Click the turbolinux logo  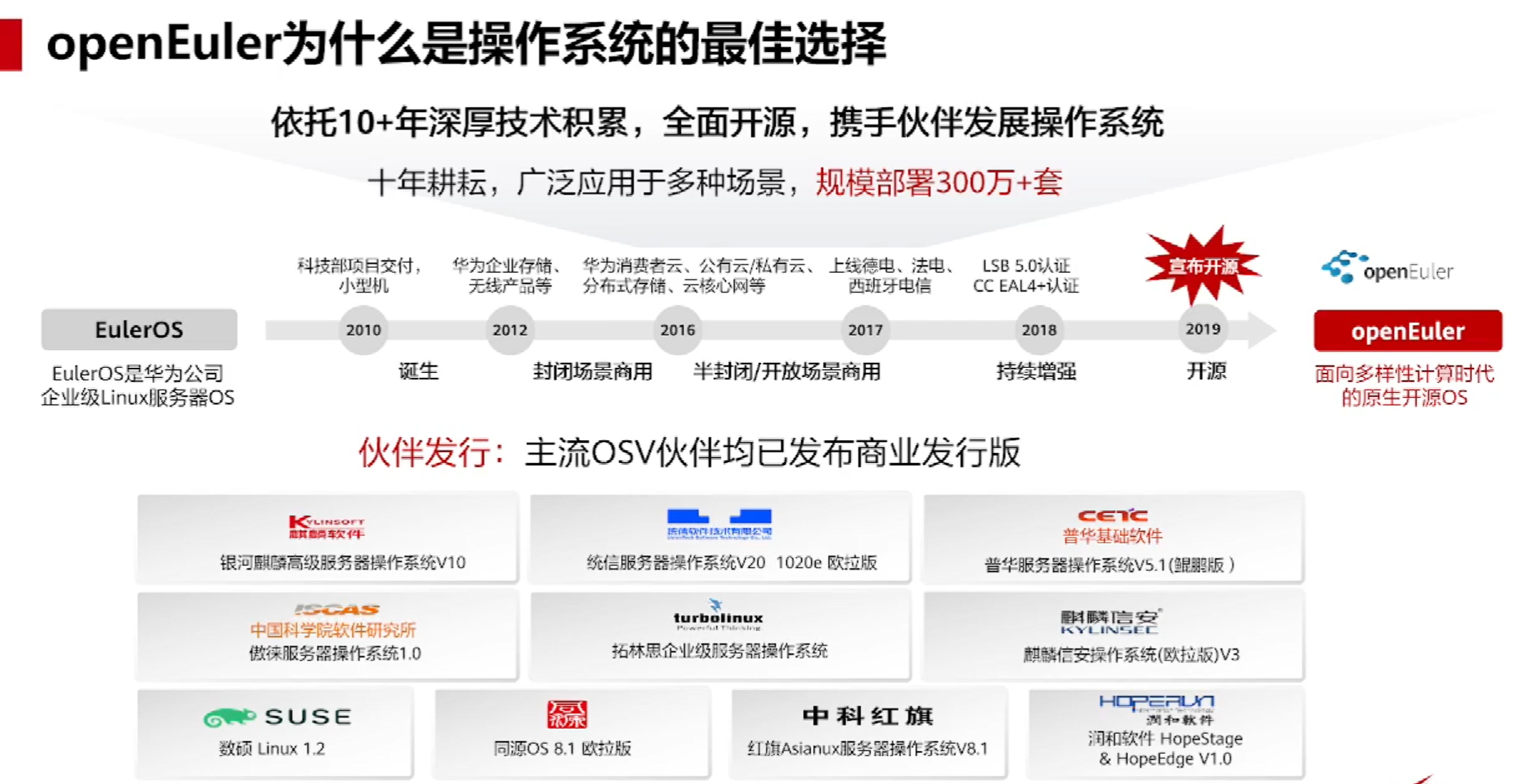pos(718,614)
